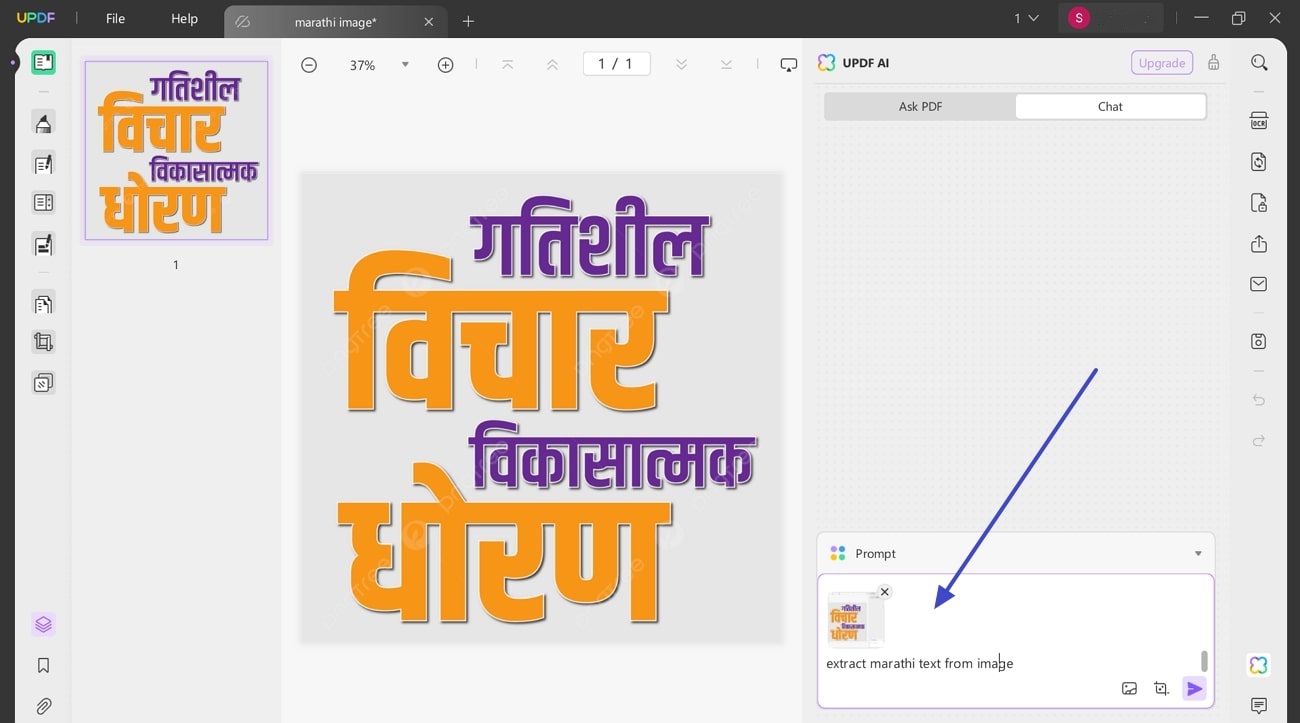1300x723 pixels.
Task: Select the Crop Pages tool
Action: pos(43,341)
